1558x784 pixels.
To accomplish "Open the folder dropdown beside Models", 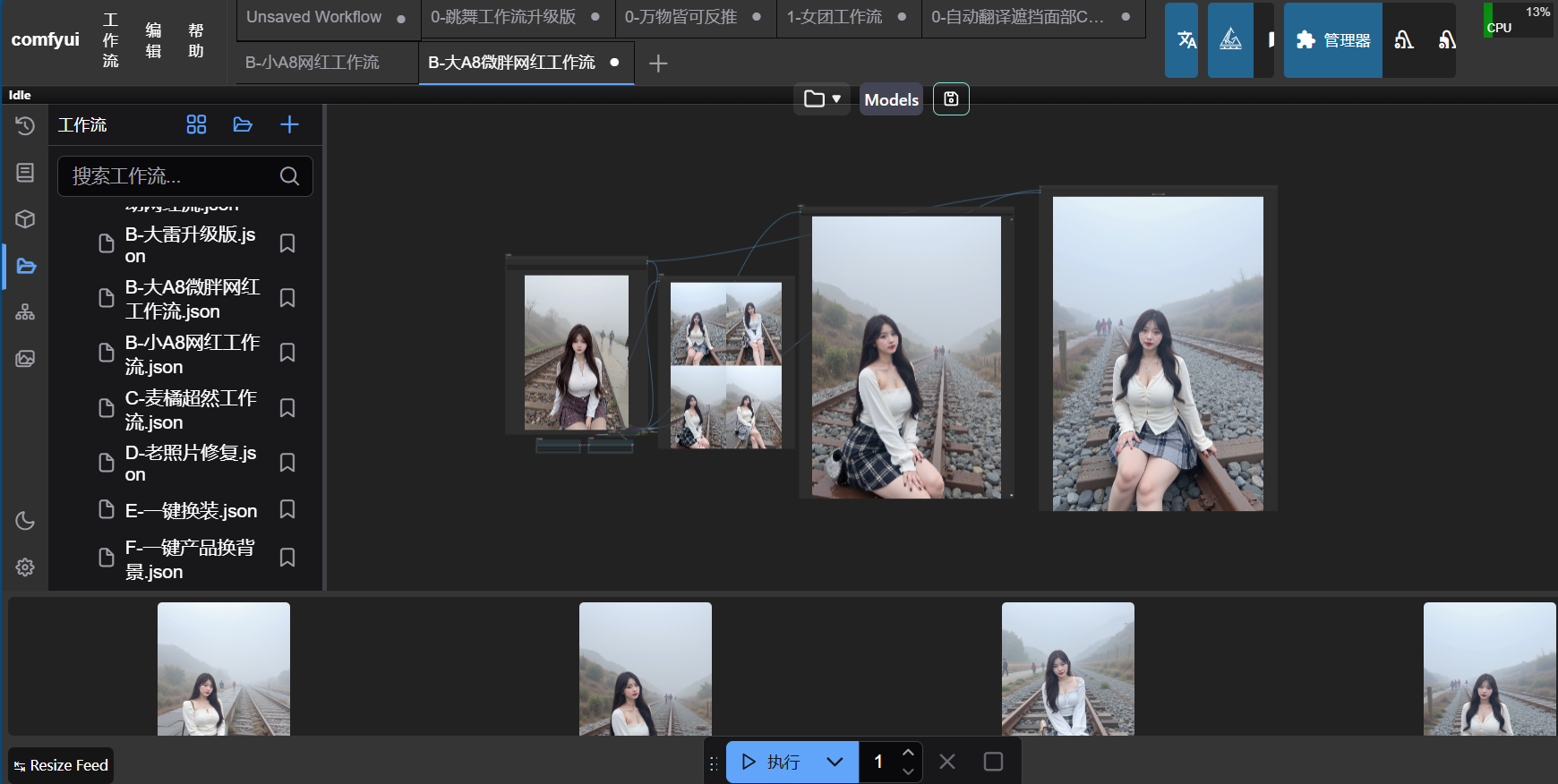I will point(822,99).
